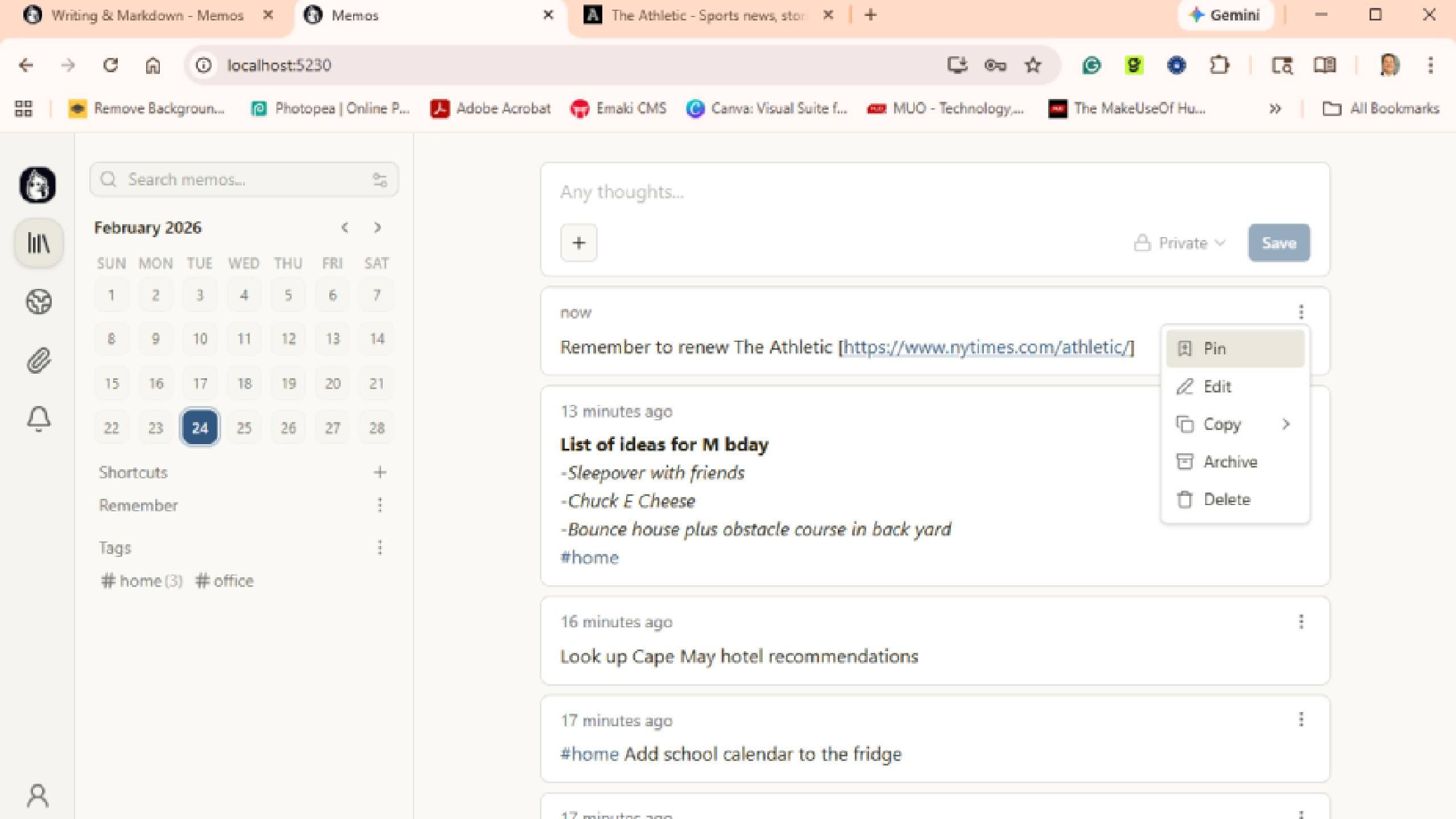
Task: Click the Search memos input field
Action: coord(244,180)
